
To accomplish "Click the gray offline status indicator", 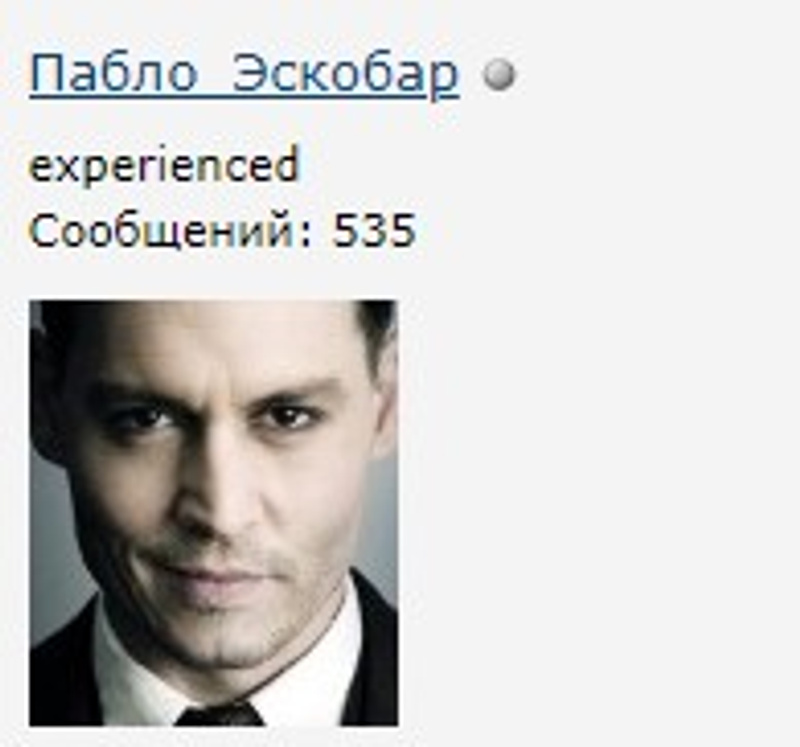I will [499, 75].
